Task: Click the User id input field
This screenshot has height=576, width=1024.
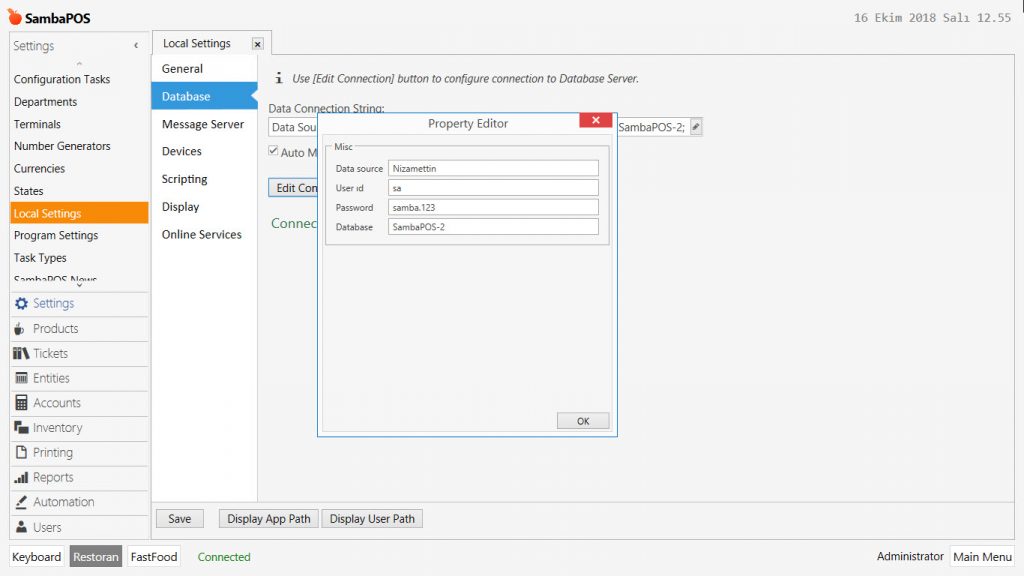Action: 493,188
